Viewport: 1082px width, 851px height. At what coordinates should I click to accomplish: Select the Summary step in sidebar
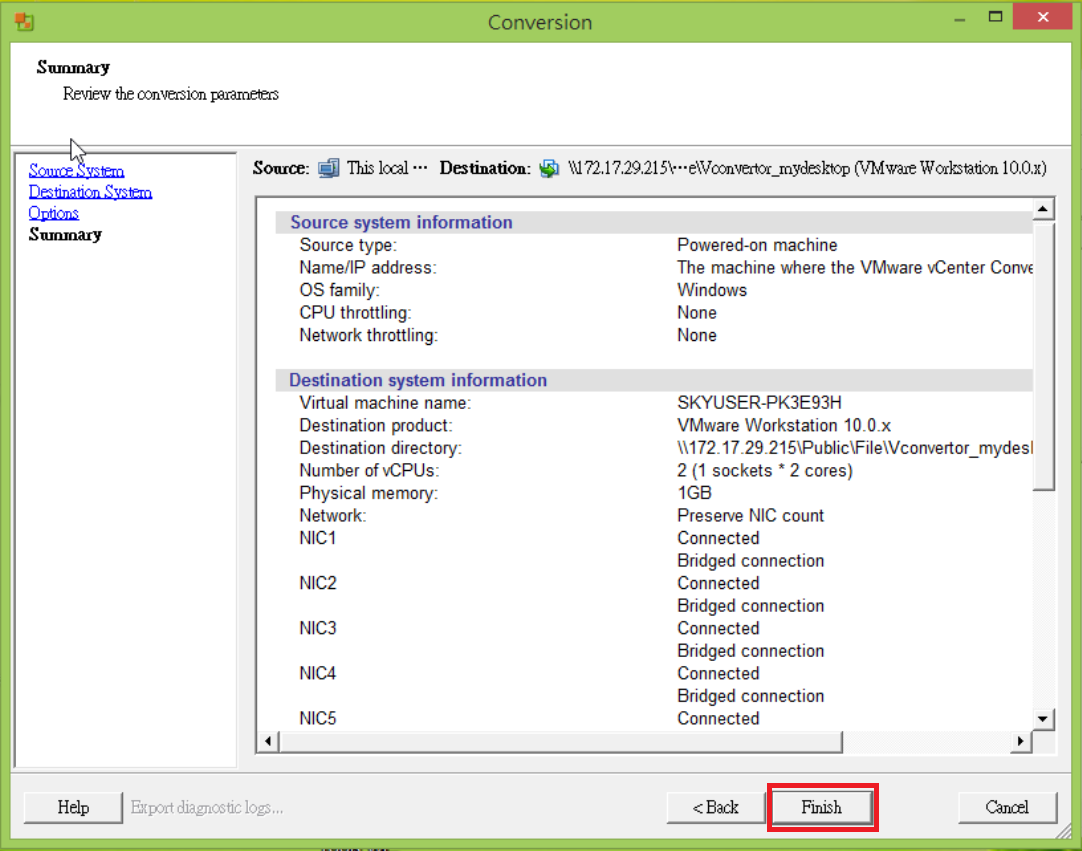point(66,235)
